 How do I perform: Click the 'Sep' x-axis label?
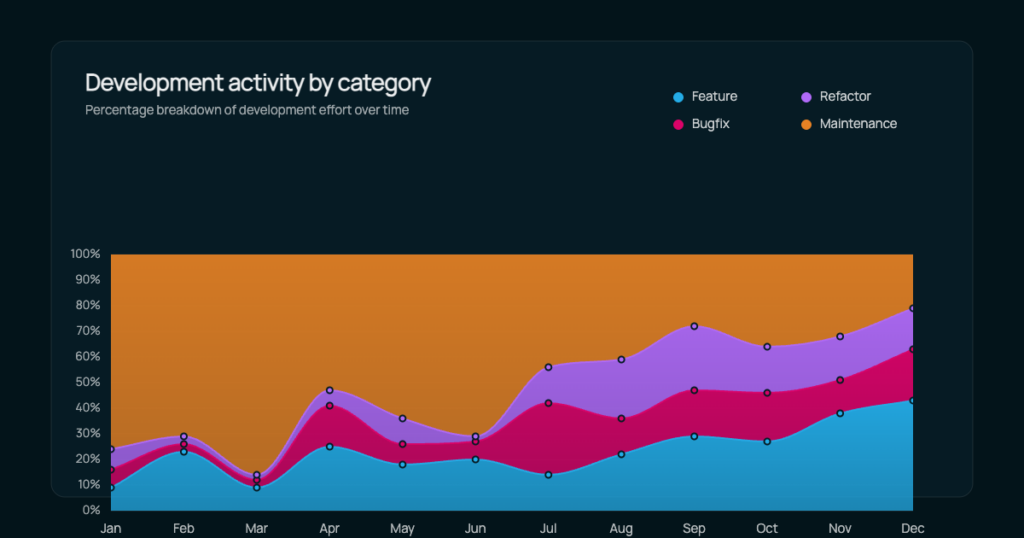coord(694,528)
